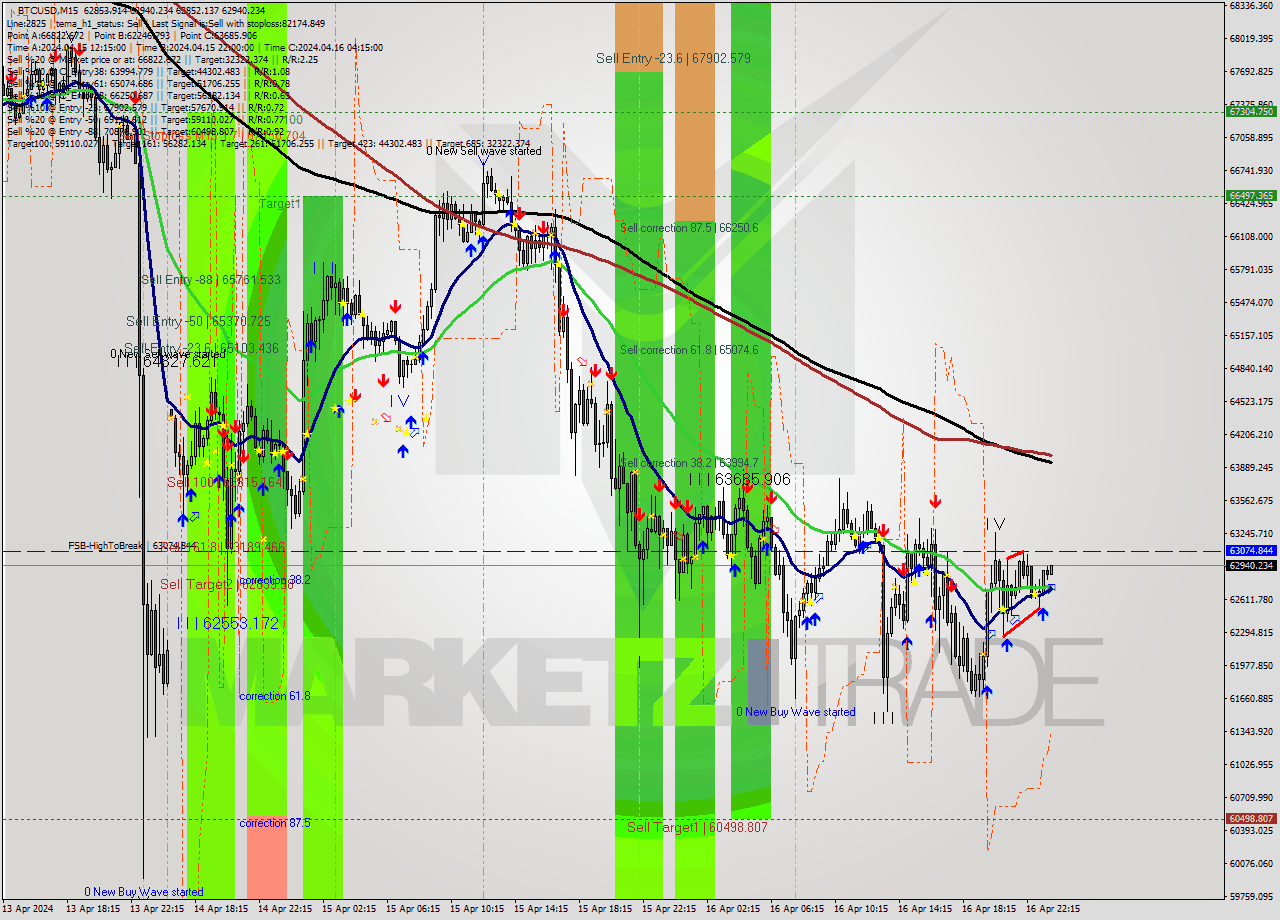Image resolution: width=1280 pixels, height=920 pixels.
Task: Click '0 New Buy Wave started' near 16 Apr 06:15
Action: click(796, 711)
